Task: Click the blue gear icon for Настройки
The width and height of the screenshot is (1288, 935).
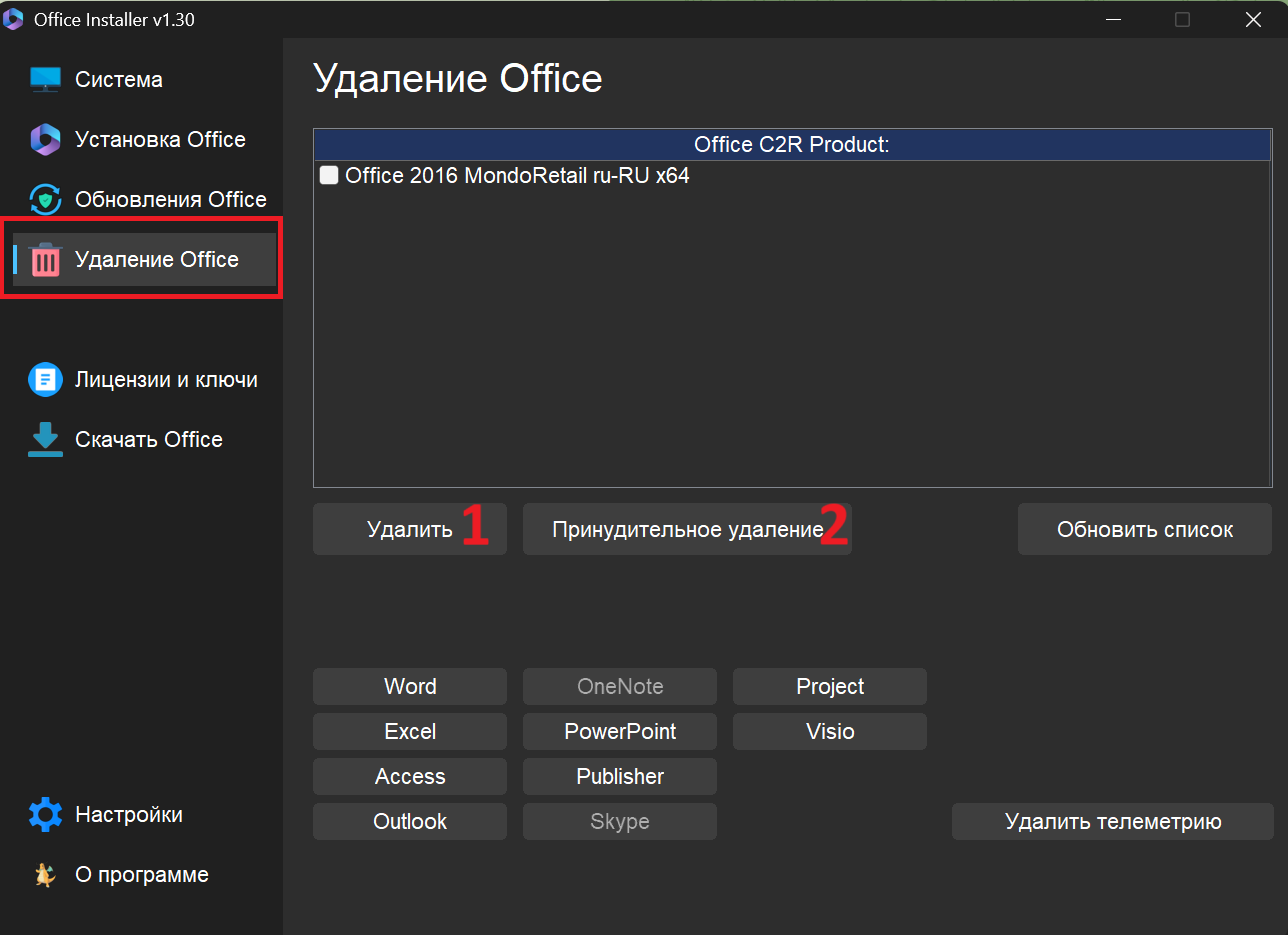Action: [x=45, y=815]
